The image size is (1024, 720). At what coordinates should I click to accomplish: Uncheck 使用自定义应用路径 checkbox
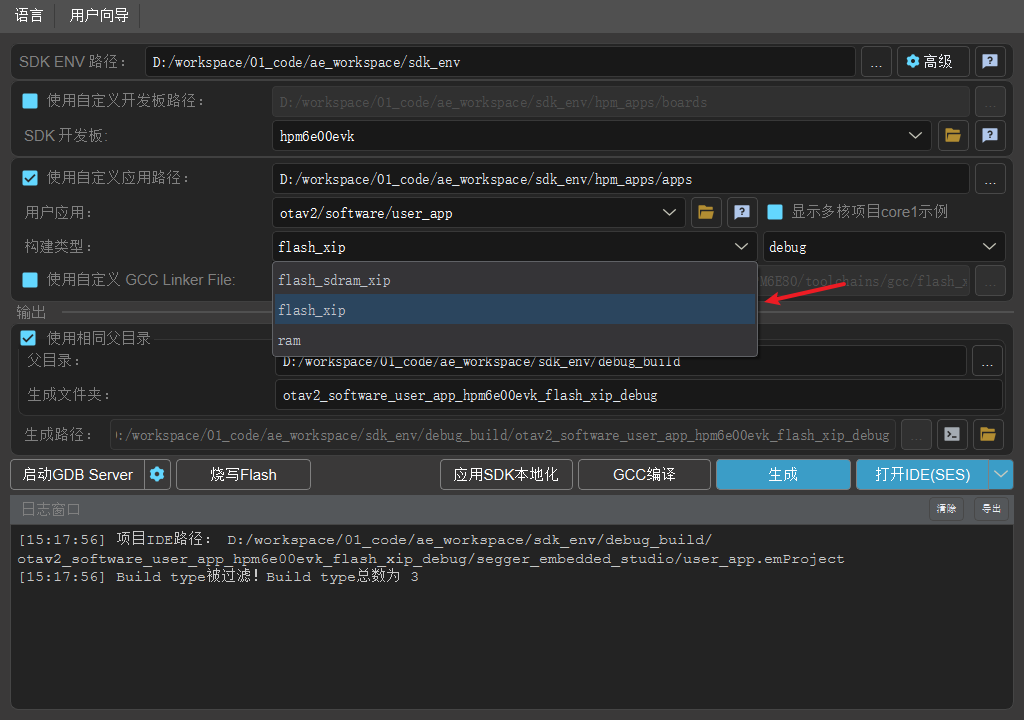(30, 178)
